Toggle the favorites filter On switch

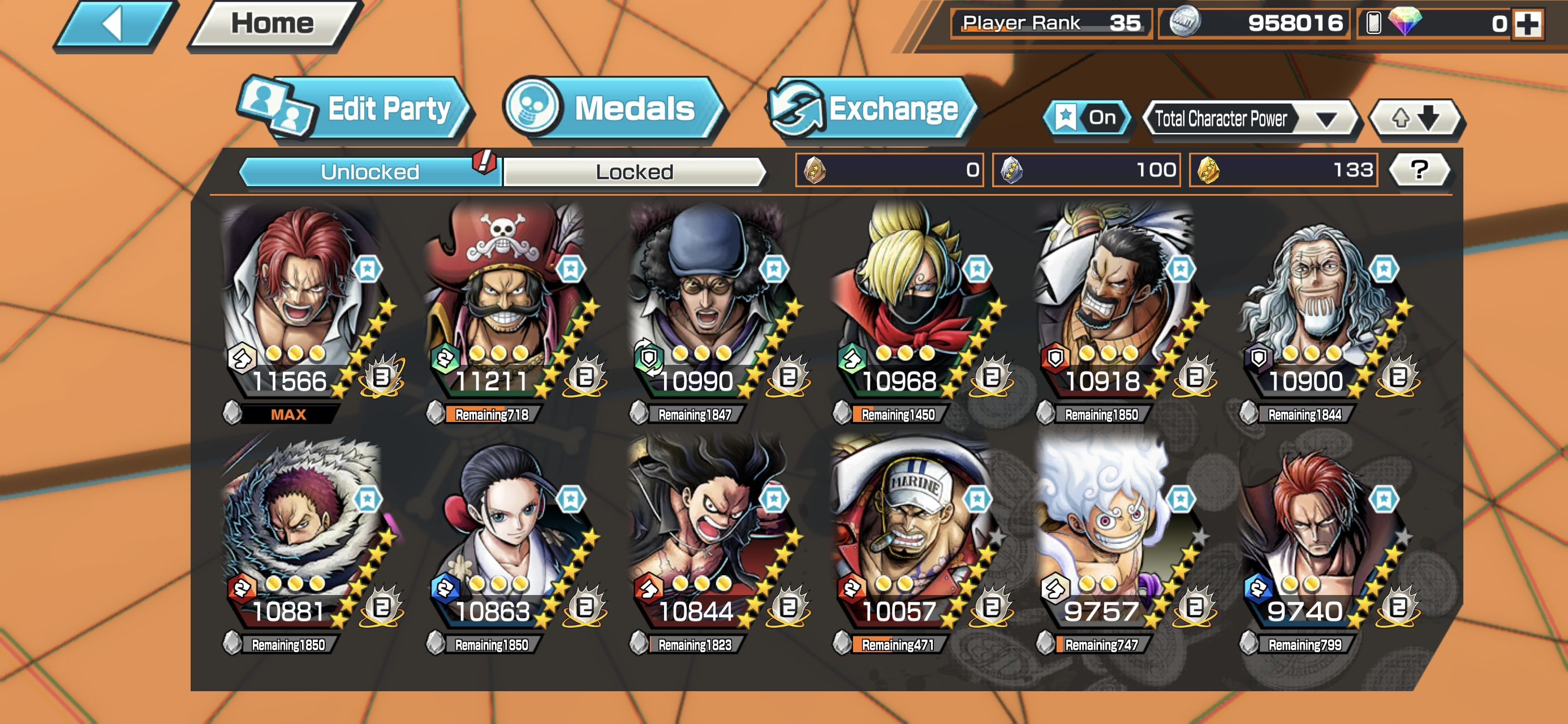coord(1088,118)
